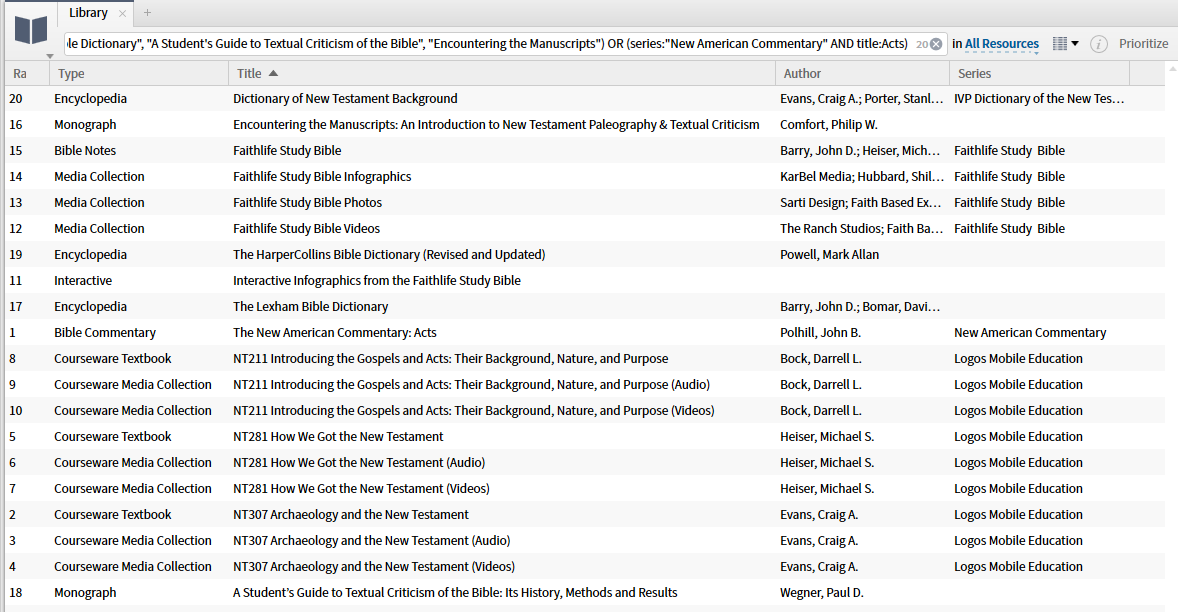Select Faithlife Study Bible Videos
This screenshot has height=612, width=1178.
click(x=307, y=228)
